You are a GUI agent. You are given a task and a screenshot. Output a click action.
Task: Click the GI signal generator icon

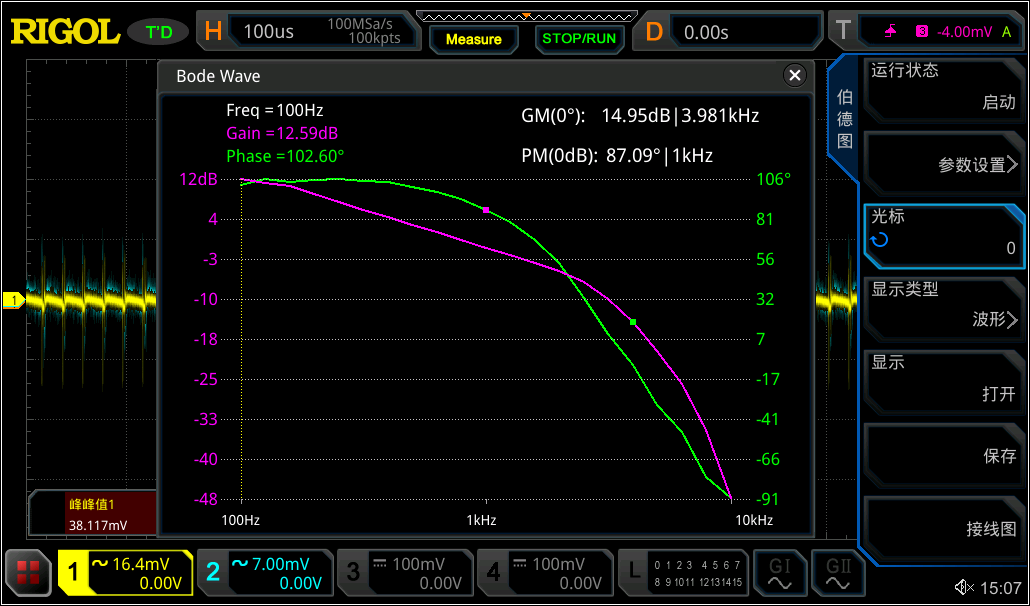click(779, 573)
